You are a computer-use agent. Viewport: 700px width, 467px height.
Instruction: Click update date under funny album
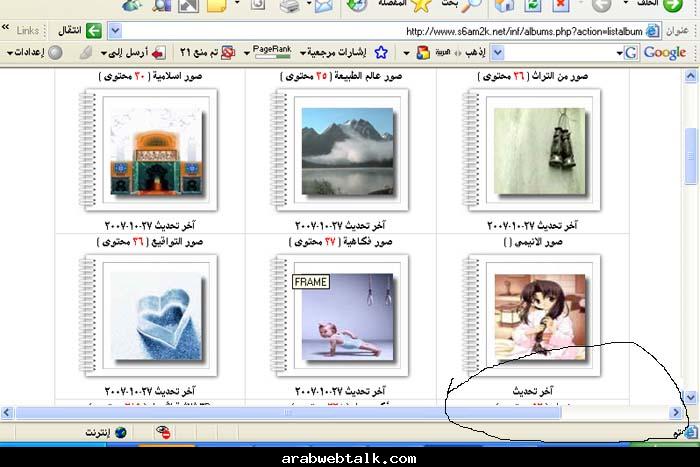point(340,391)
